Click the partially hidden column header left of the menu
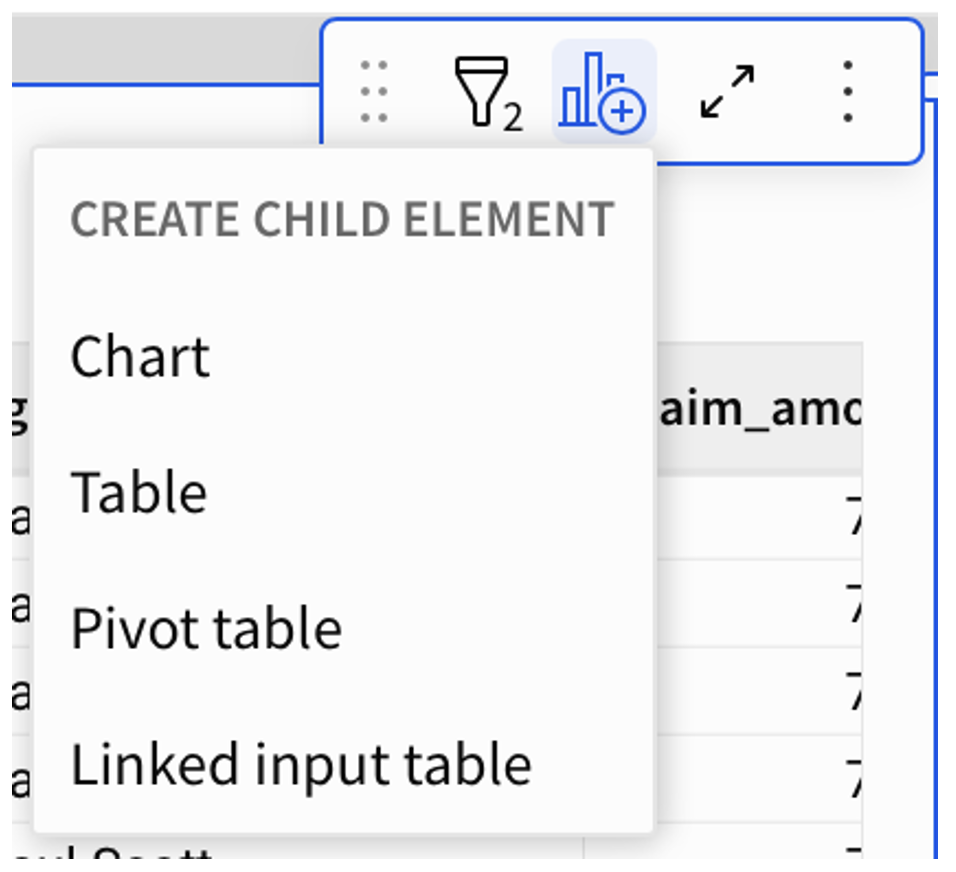 click(x=21, y=412)
